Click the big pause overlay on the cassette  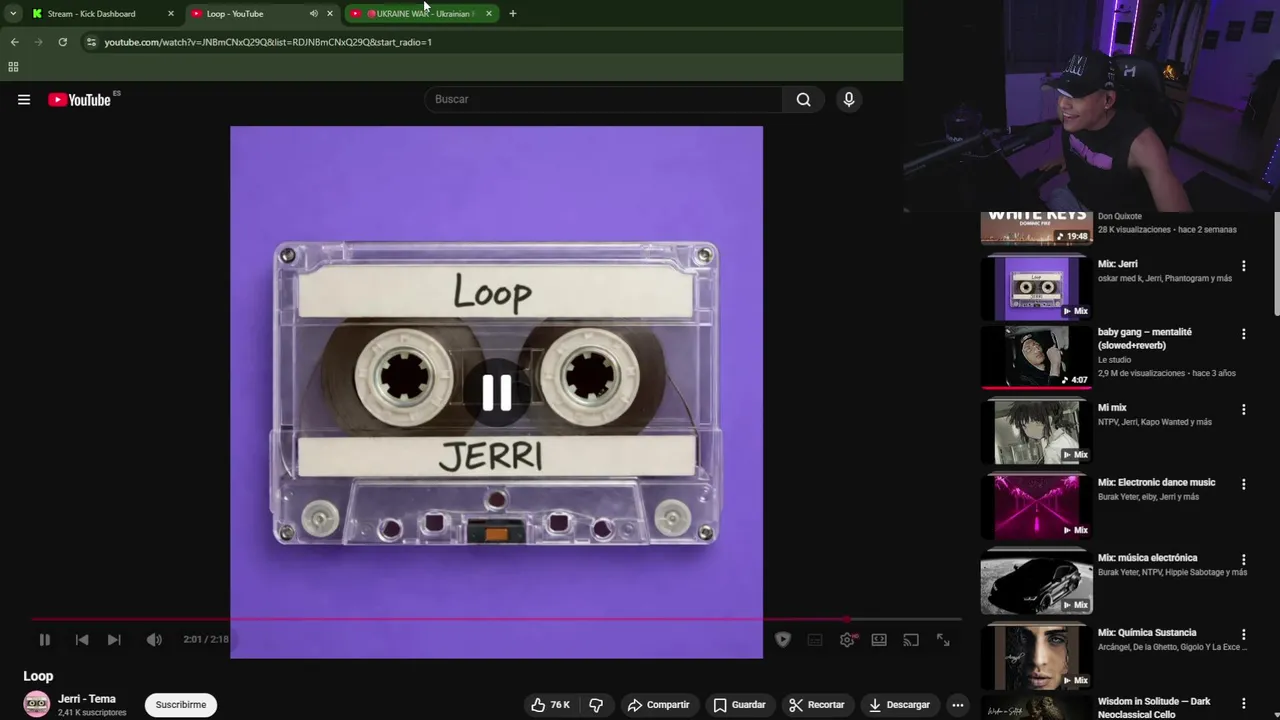point(497,393)
